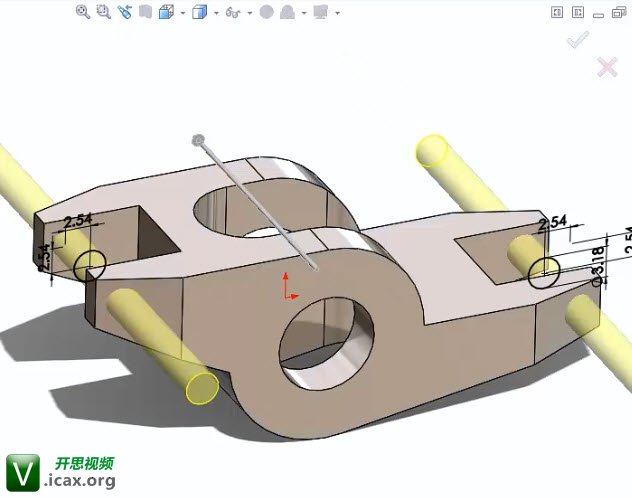Screen dimensions: 632x498
Task: Open Edit Appearance sphere icon
Action: pyautogui.click(x=266, y=12)
